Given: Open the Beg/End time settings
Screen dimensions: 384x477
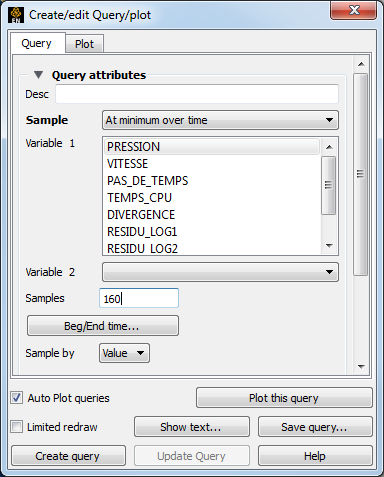Looking at the screenshot, I should [103, 326].
